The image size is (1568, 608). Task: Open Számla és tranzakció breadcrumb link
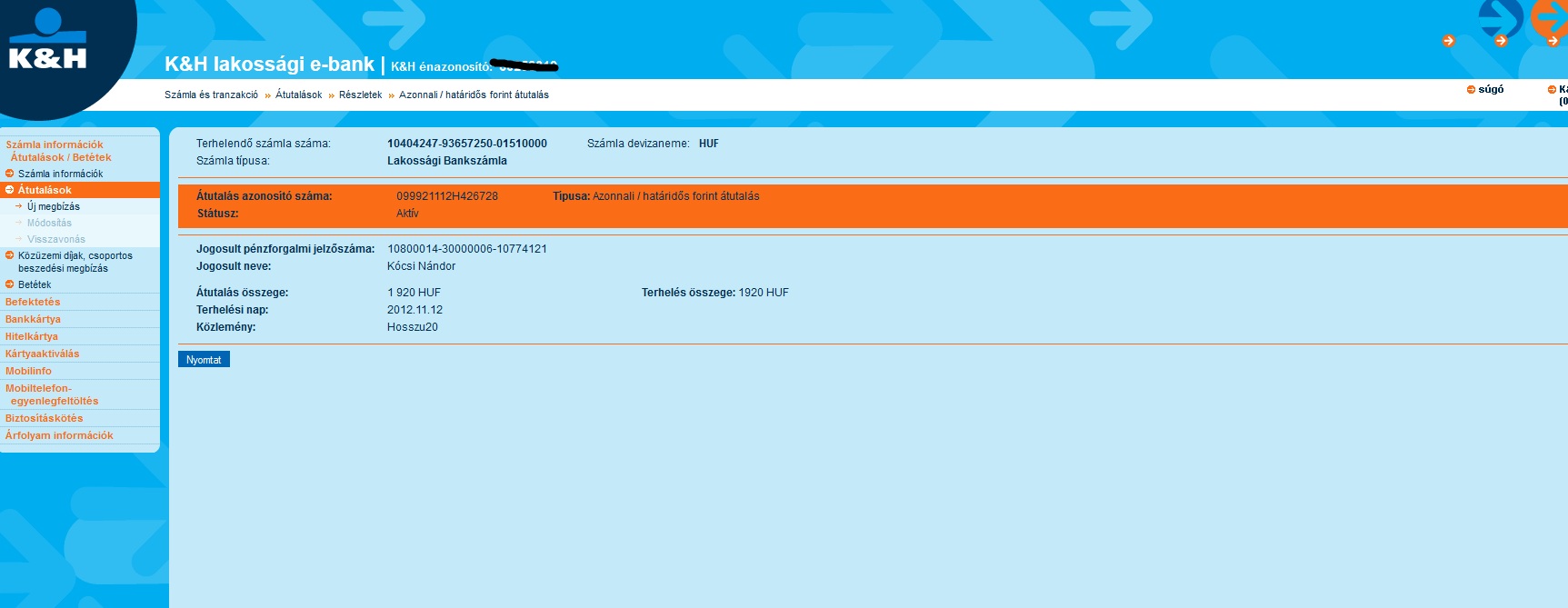[x=211, y=95]
